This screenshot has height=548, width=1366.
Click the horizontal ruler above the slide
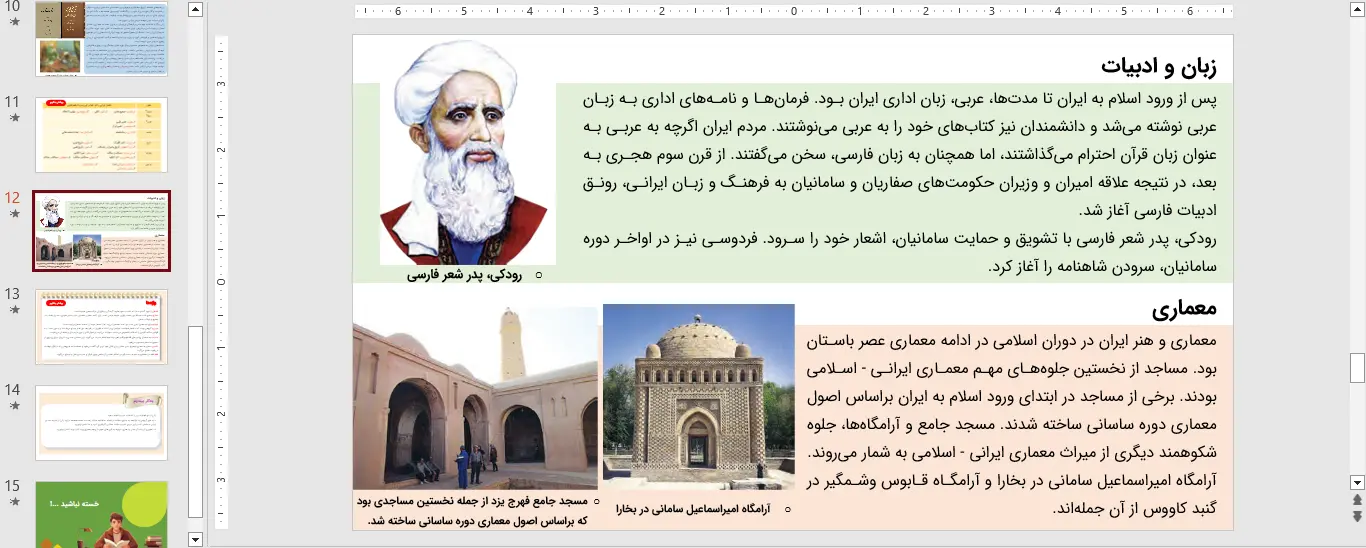point(794,12)
